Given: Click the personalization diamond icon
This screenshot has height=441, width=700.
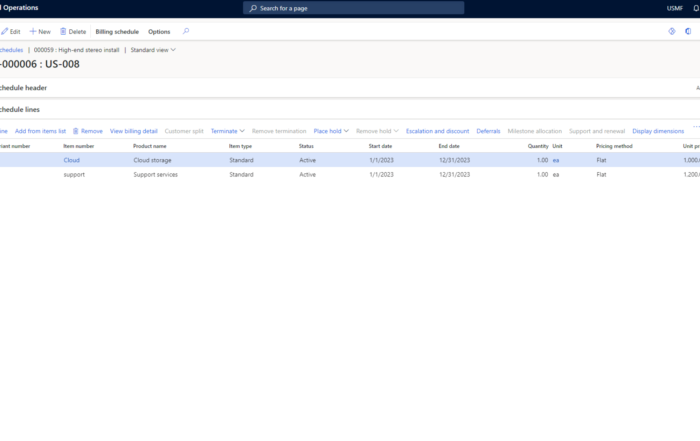Looking at the screenshot, I should point(671,31).
